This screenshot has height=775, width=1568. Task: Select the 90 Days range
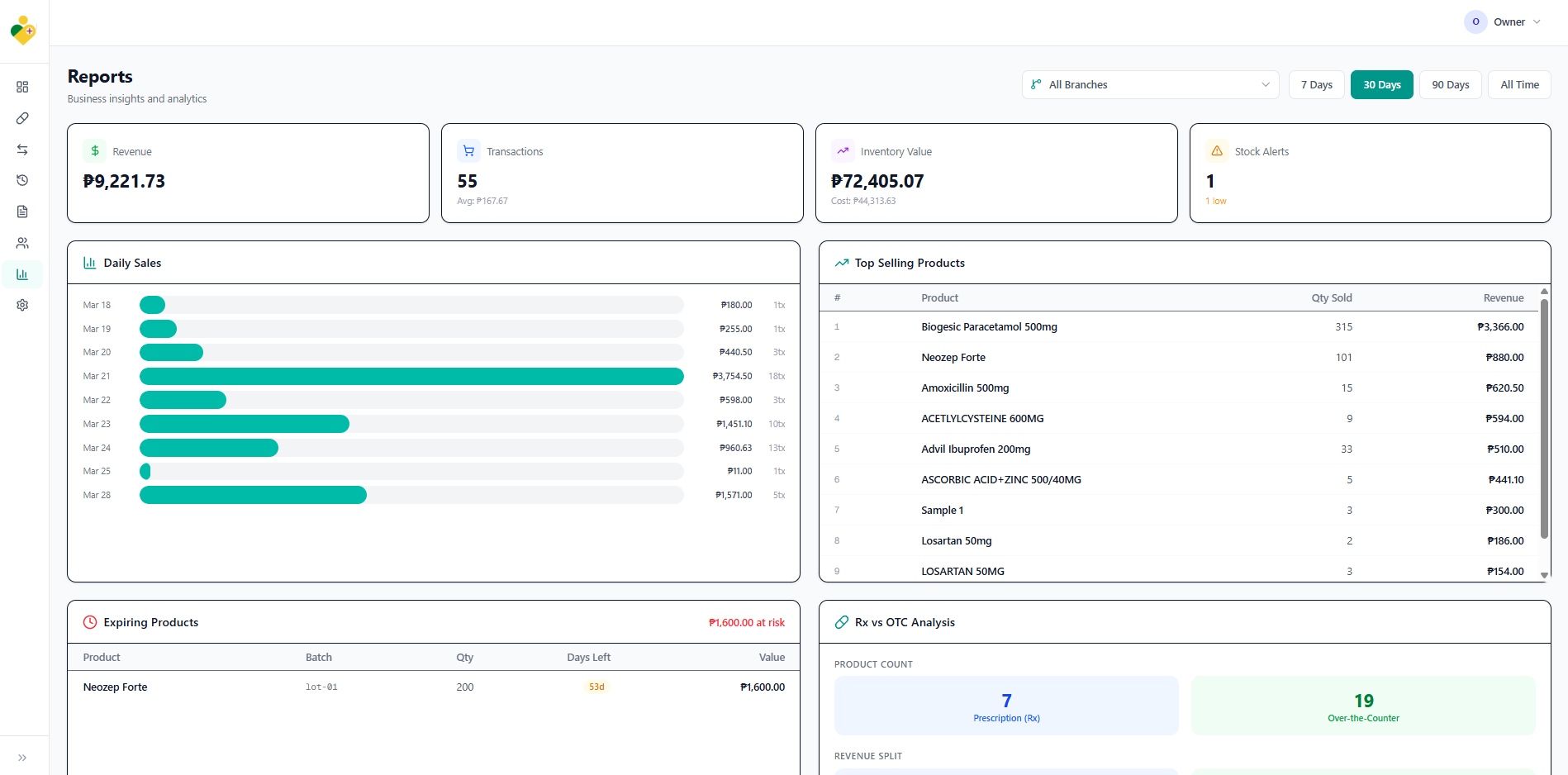(x=1450, y=85)
